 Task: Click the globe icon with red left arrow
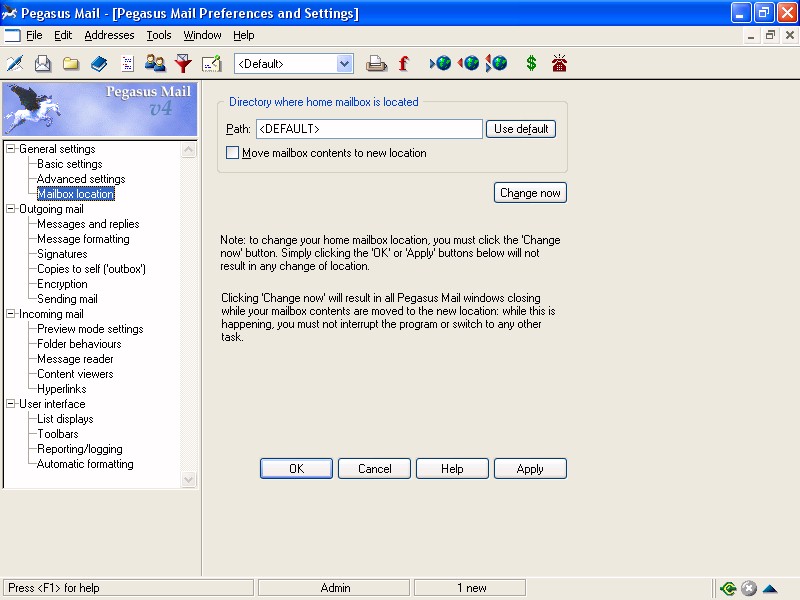pos(468,63)
